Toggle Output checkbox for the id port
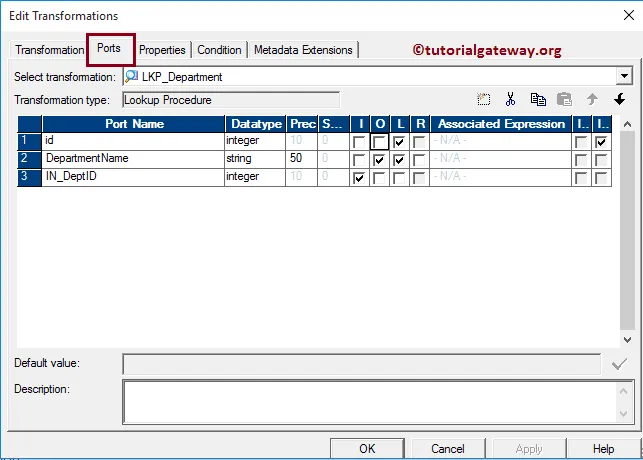The width and height of the screenshot is (643, 460). point(379,142)
